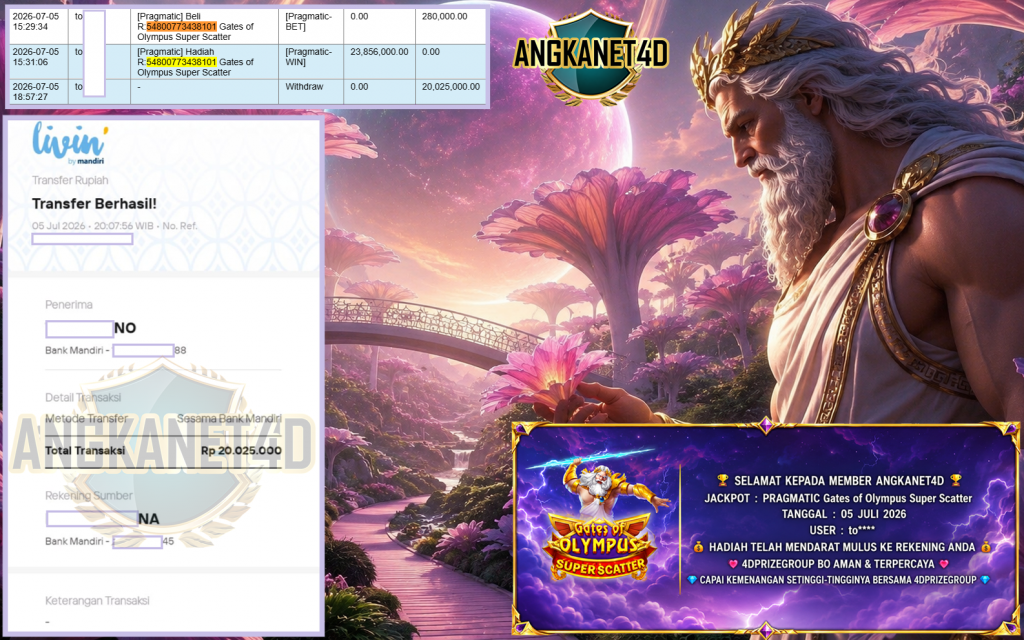The image size is (1024, 640).
Task: Click the source Bank Mandiri account ending 45
Action: (x=110, y=541)
